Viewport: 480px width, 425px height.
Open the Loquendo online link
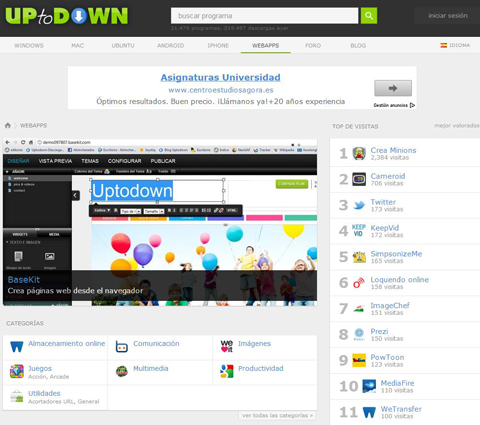[400, 280]
